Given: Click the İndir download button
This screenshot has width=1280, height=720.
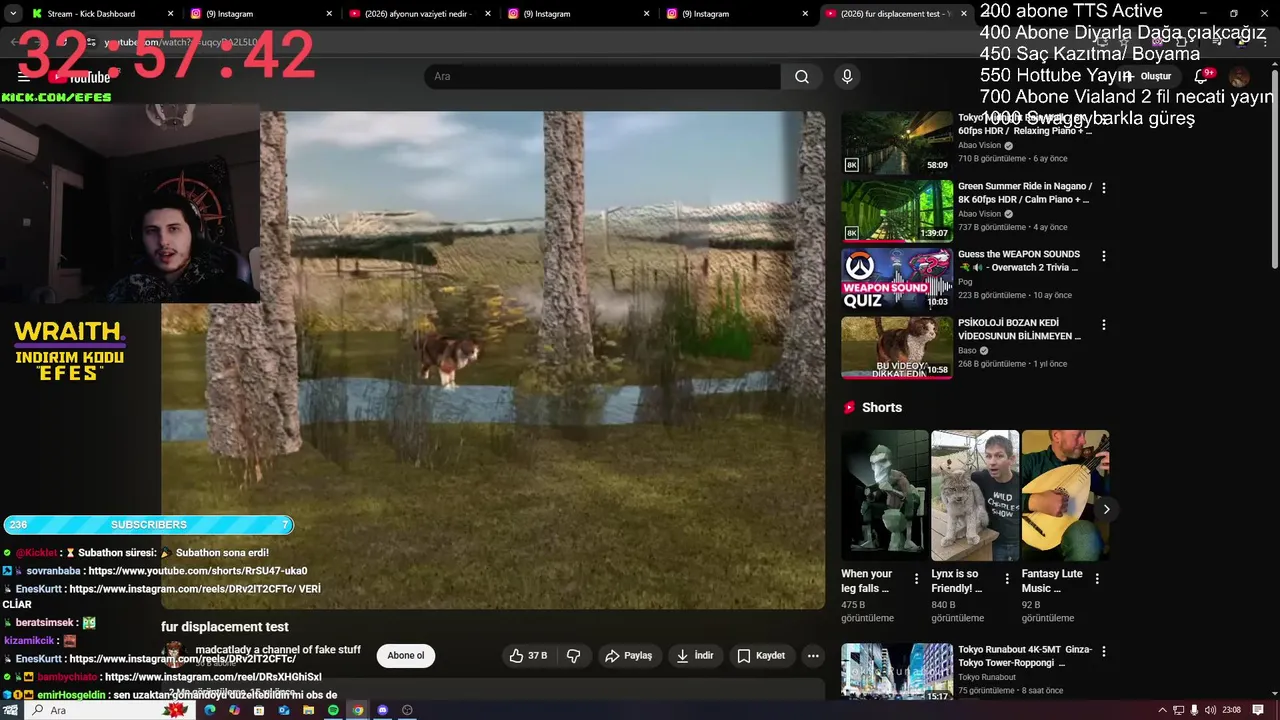Looking at the screenshot, I should 695,656.
